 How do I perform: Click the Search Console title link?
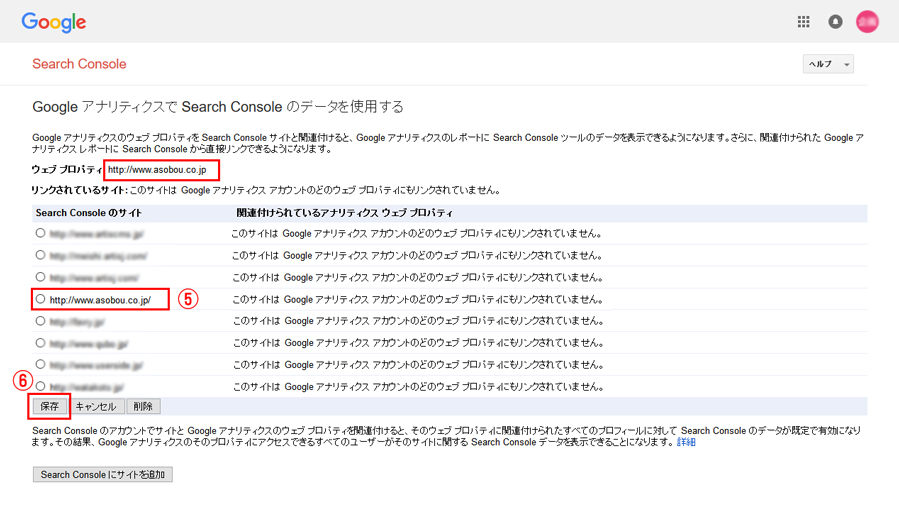[x=79, y=64]
